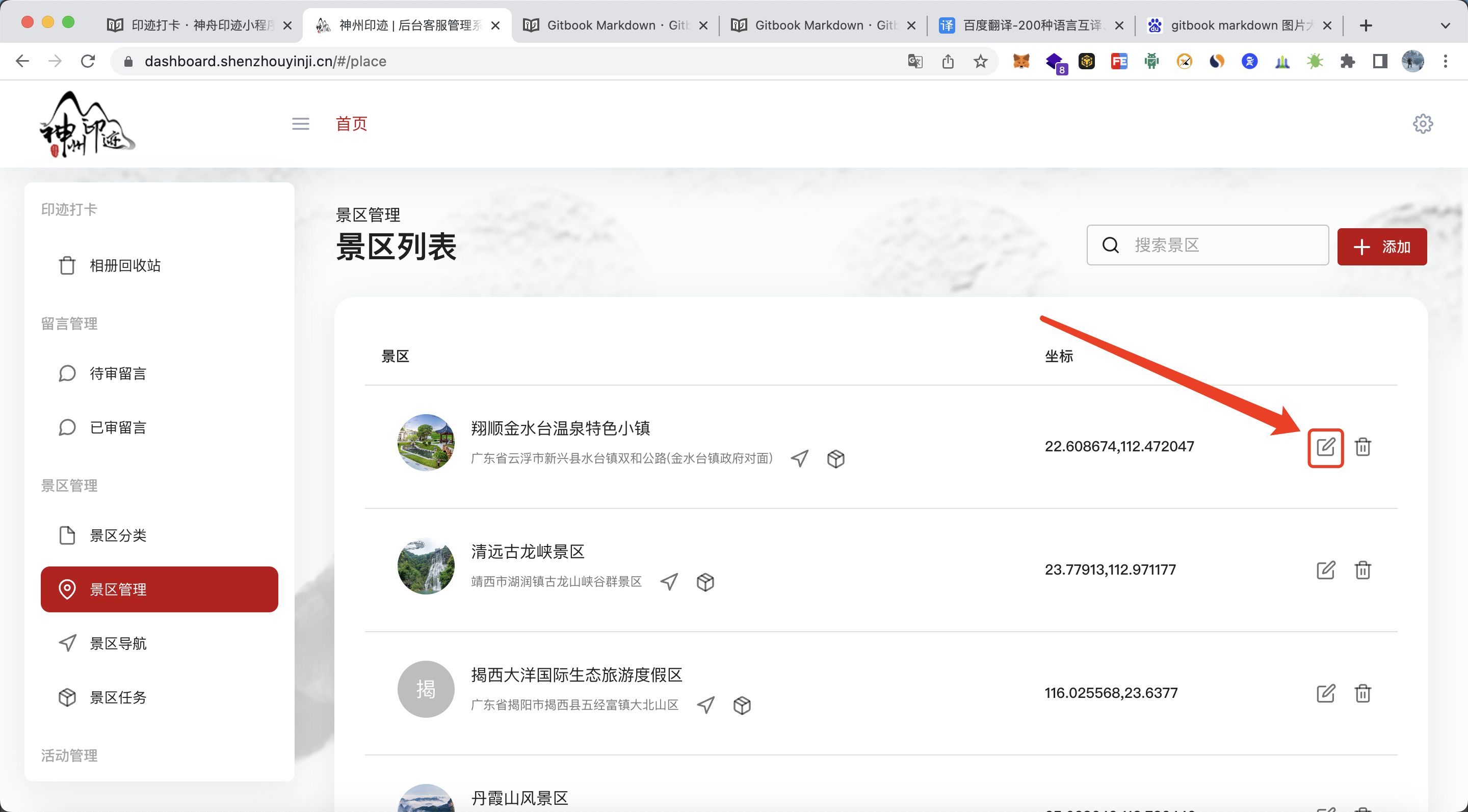
Task: Open the browser tab overview chevron
Action: click(1446, 25)
